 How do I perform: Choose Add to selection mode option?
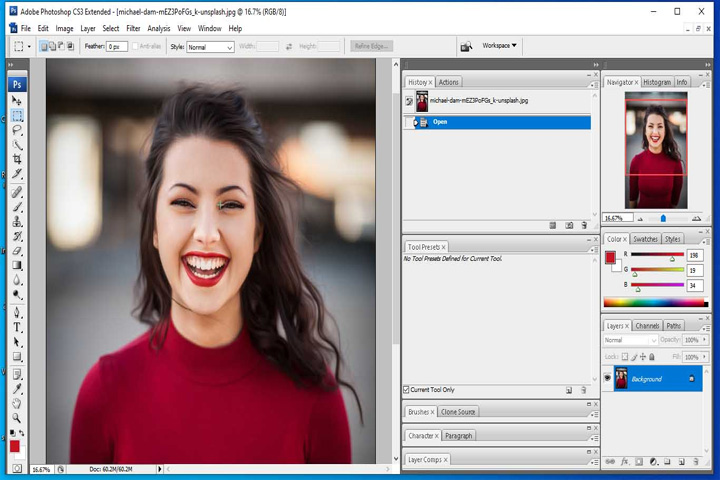tap(52, 46)
